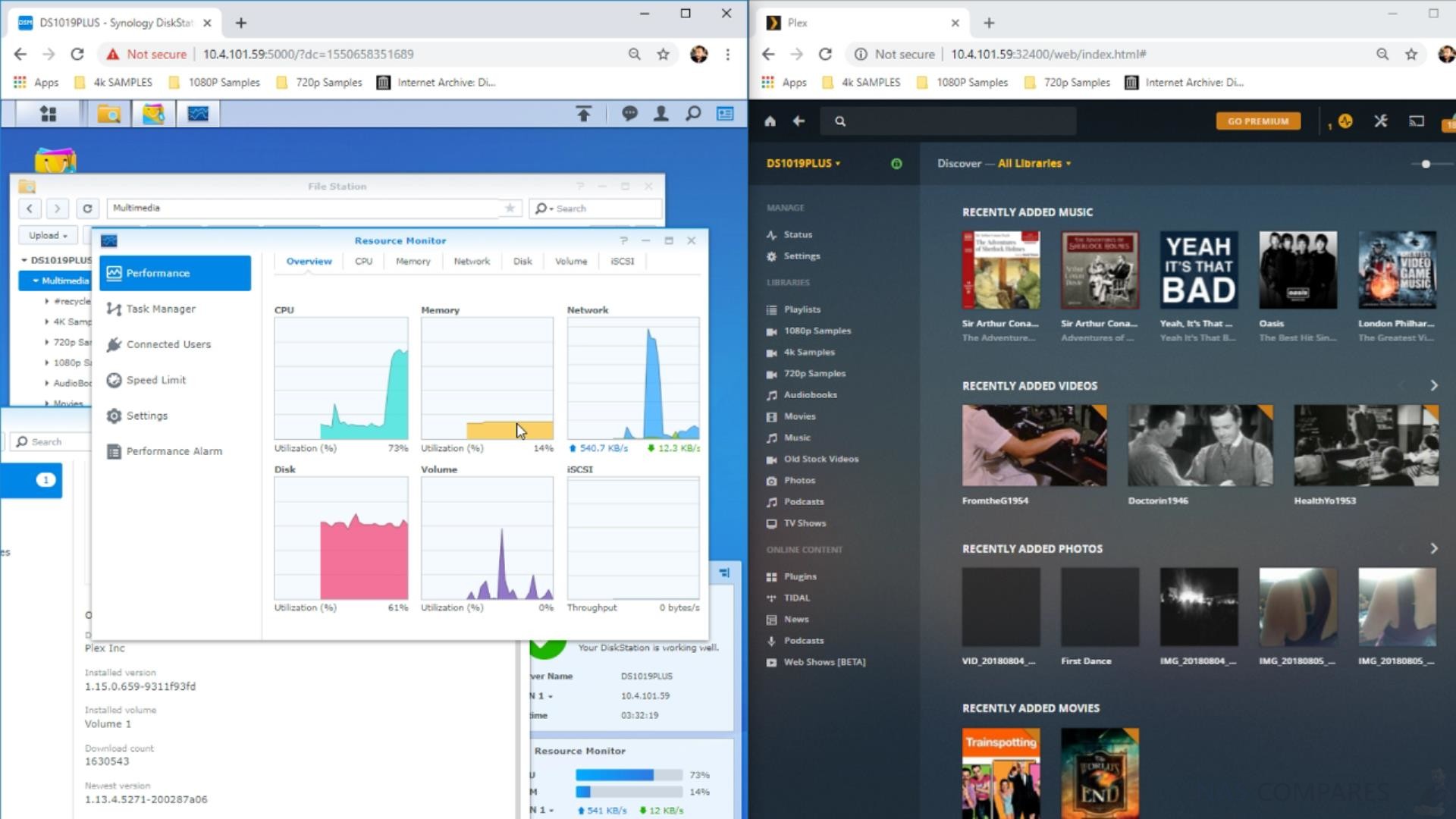This screenshot has height=819, width=1456.
Task: Open Upload dropdown in File Station
Action: [48, 235]
